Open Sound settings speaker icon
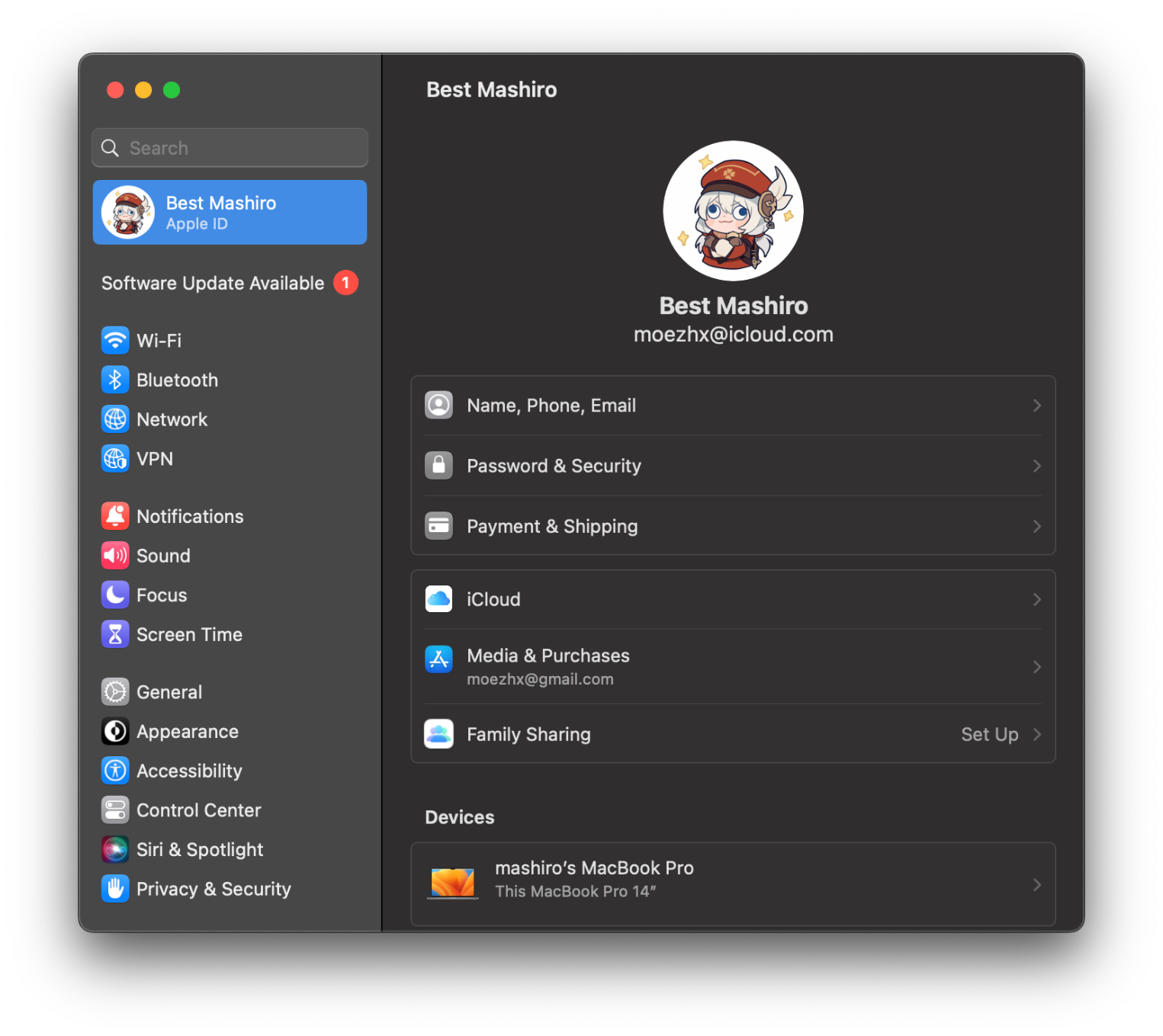 pos(115,556)
